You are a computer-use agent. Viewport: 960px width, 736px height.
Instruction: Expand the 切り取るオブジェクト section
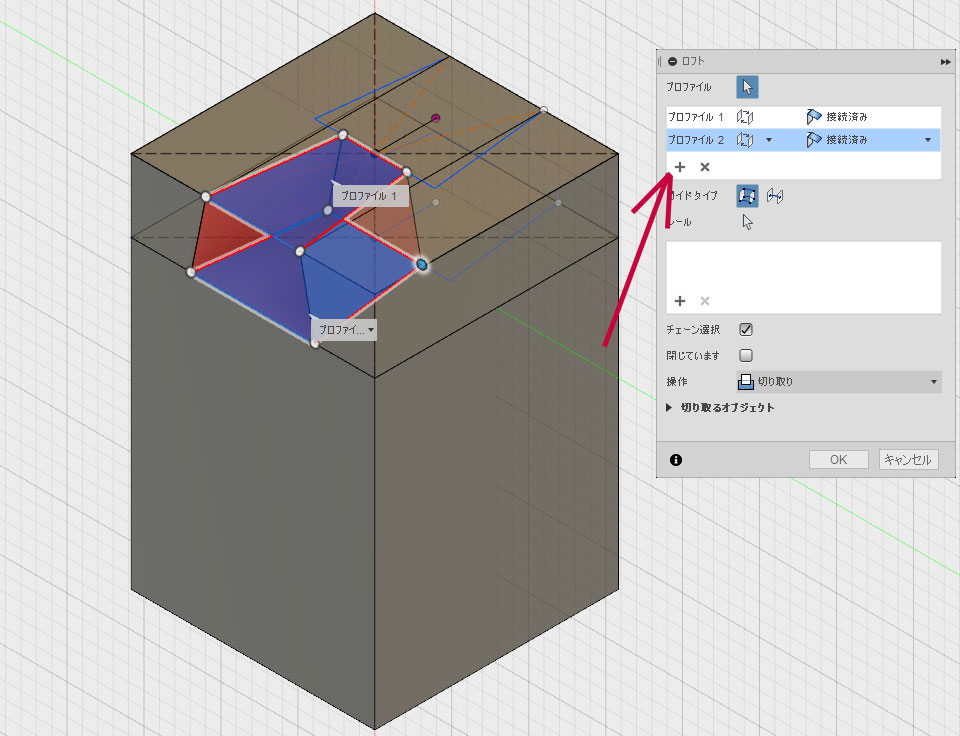(x=670, y=408)
